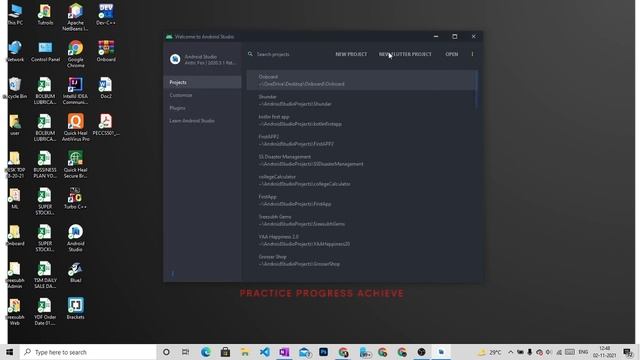The height and width of the screenshot is (360, 640).
Task: Select the IntelliJ IDEA desktop icon
Action: tap(75, 91)
